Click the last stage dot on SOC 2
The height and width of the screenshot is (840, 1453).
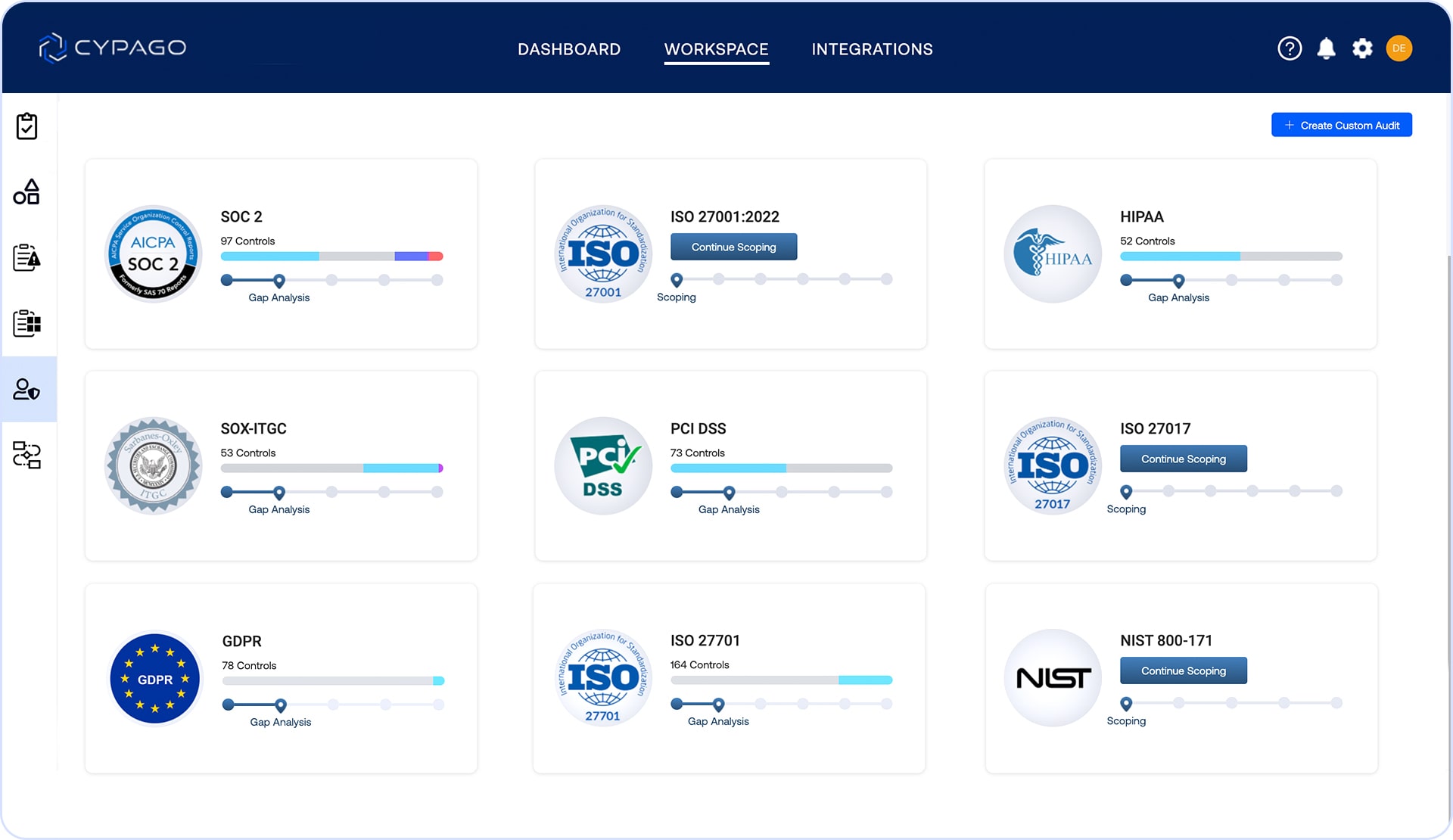coord(437,280)
